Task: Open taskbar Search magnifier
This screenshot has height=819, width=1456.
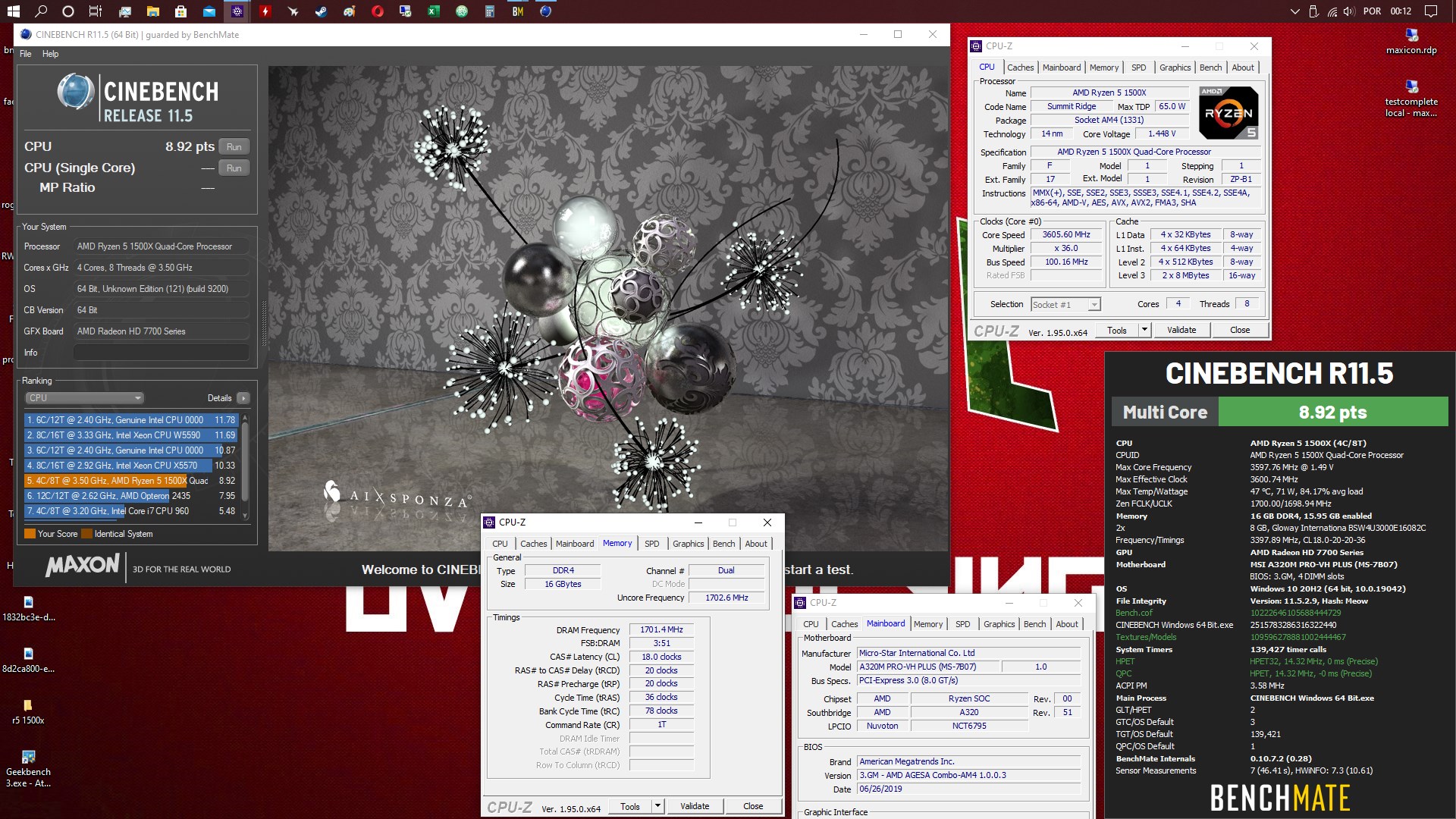Action: click(x=41, y=11)
